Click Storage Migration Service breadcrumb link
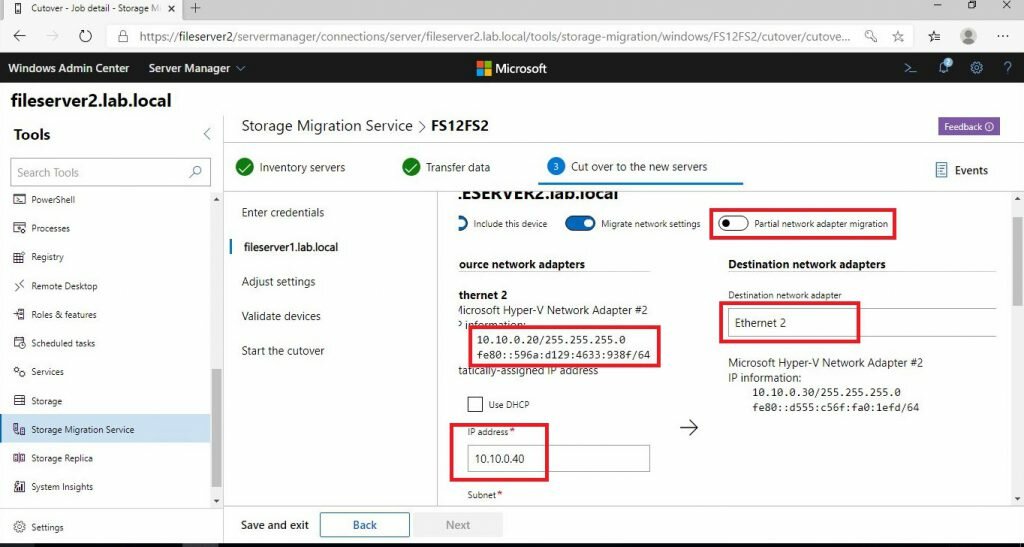1024x547 pixels. [x=327, y=126]
